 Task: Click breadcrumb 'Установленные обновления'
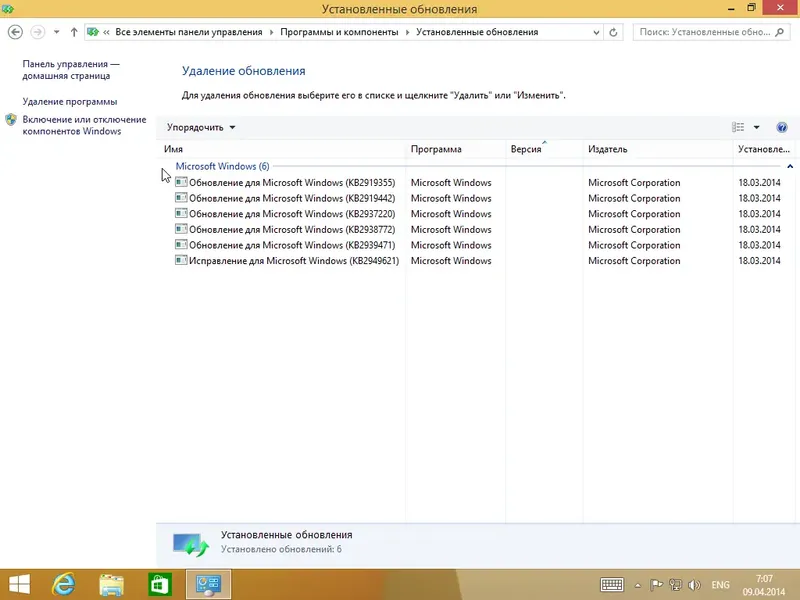point(477,32)
